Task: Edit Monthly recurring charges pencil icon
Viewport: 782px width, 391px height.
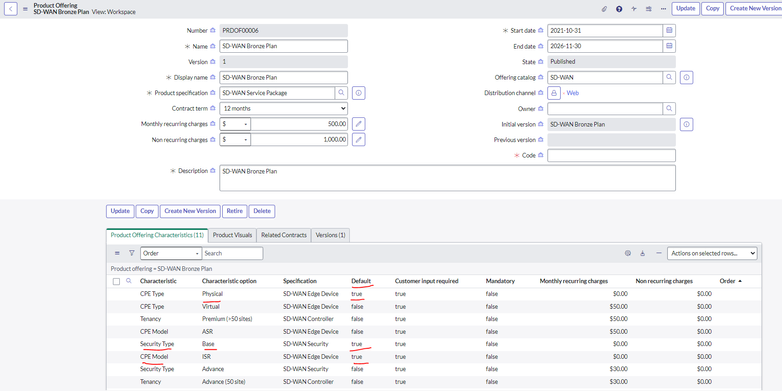Action: 359,124
